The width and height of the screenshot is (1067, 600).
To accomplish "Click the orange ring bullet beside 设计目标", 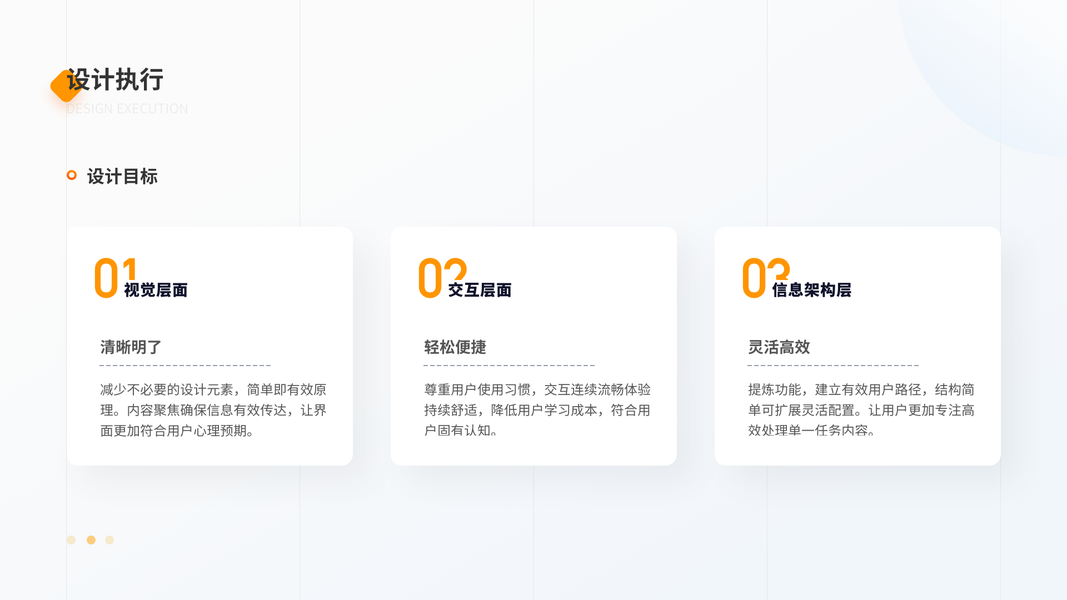I will 71,176.
